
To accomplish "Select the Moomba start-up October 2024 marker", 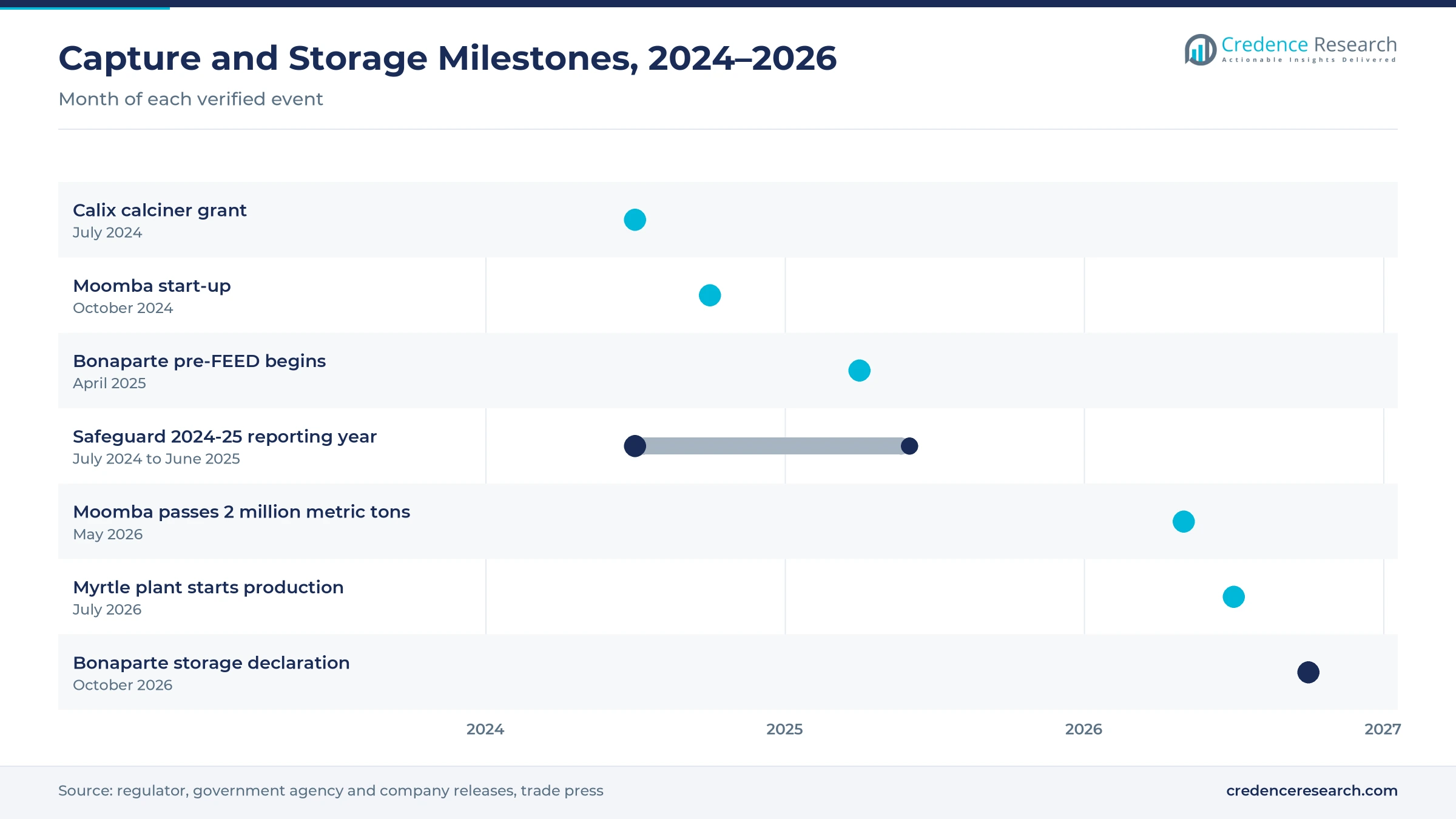I will click(710, 295).
